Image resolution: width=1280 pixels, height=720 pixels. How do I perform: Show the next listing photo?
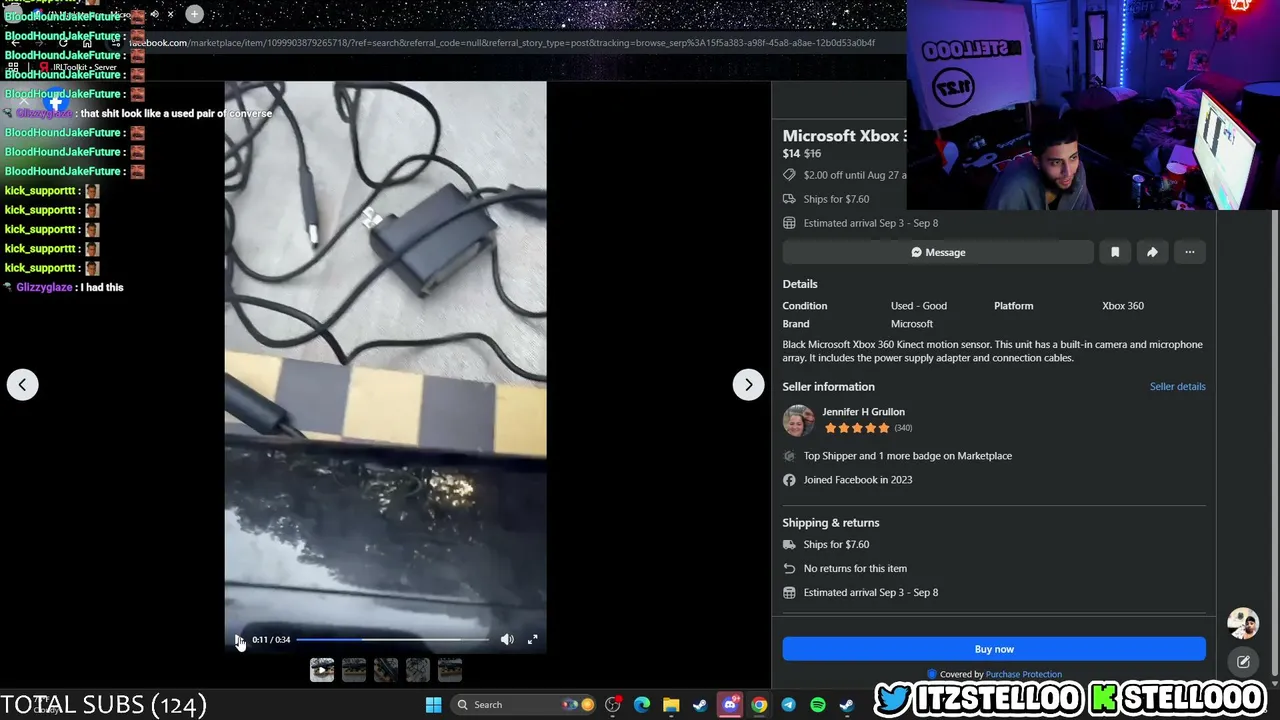click(748, 385)
